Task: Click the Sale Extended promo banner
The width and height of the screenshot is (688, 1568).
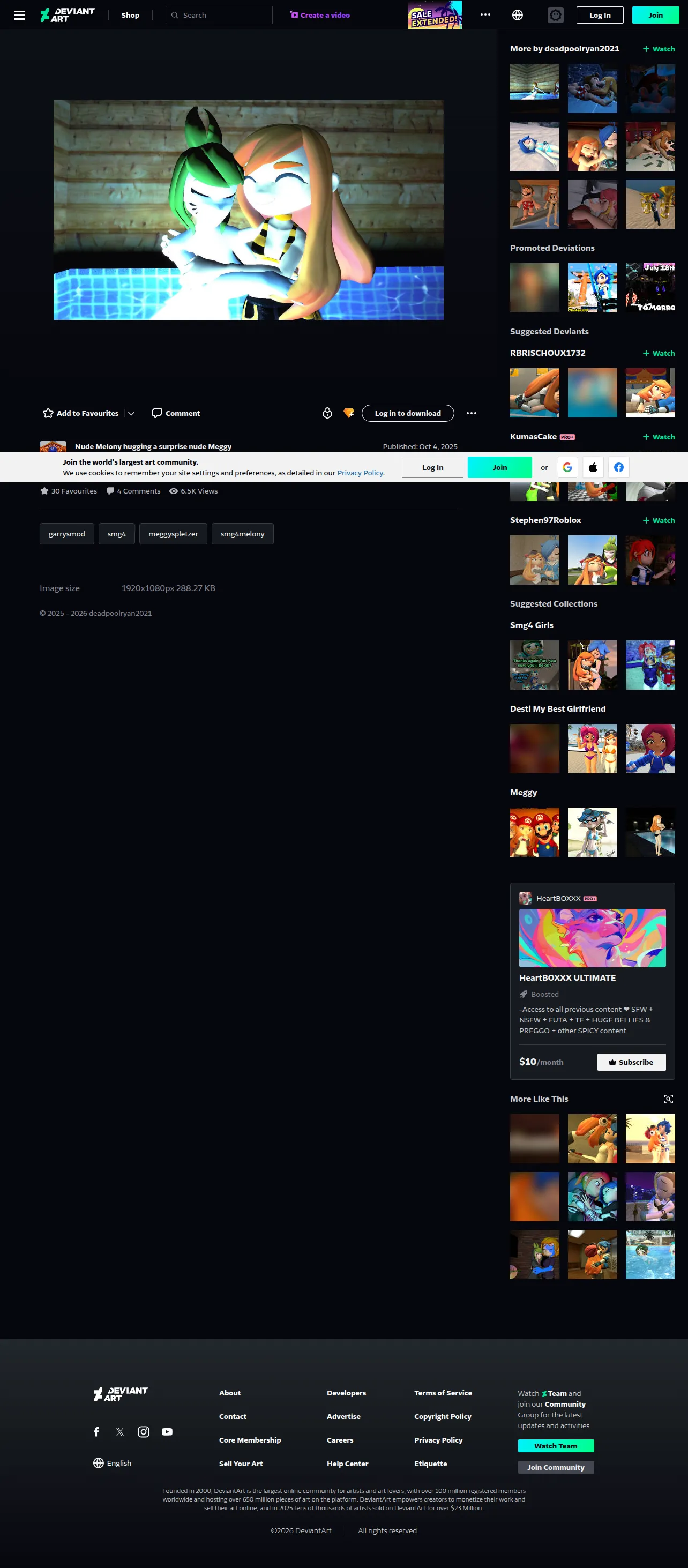Action: (x=435, y=14)
